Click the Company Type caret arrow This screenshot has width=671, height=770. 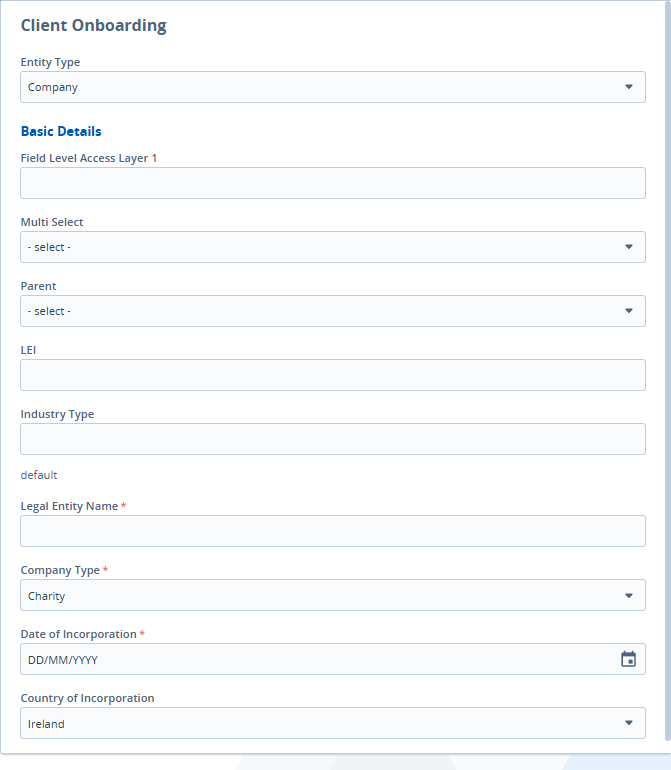pyautogui.click(x=629, y=595)
